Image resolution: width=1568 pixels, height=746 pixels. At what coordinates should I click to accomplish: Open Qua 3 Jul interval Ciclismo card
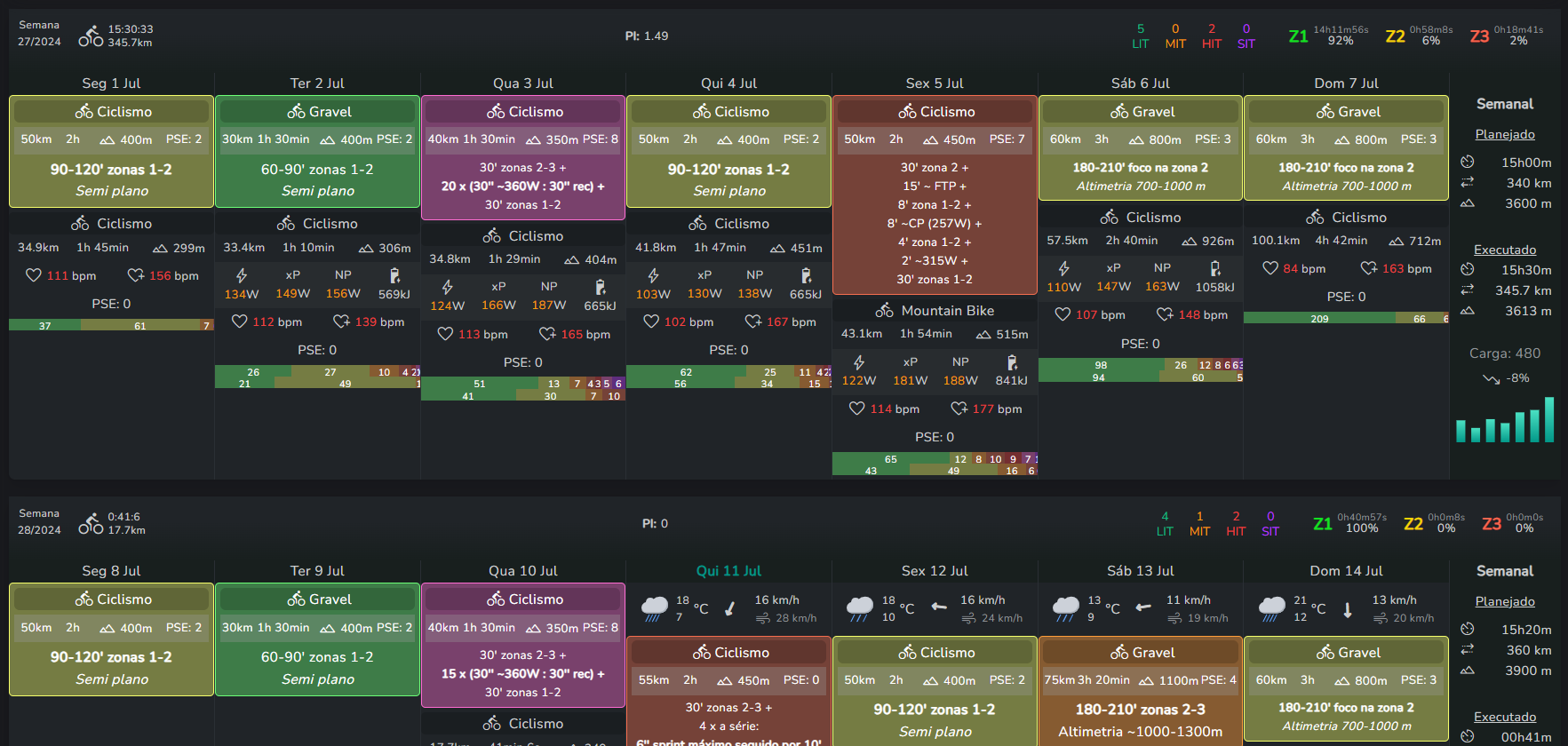[x=523, y=157]
